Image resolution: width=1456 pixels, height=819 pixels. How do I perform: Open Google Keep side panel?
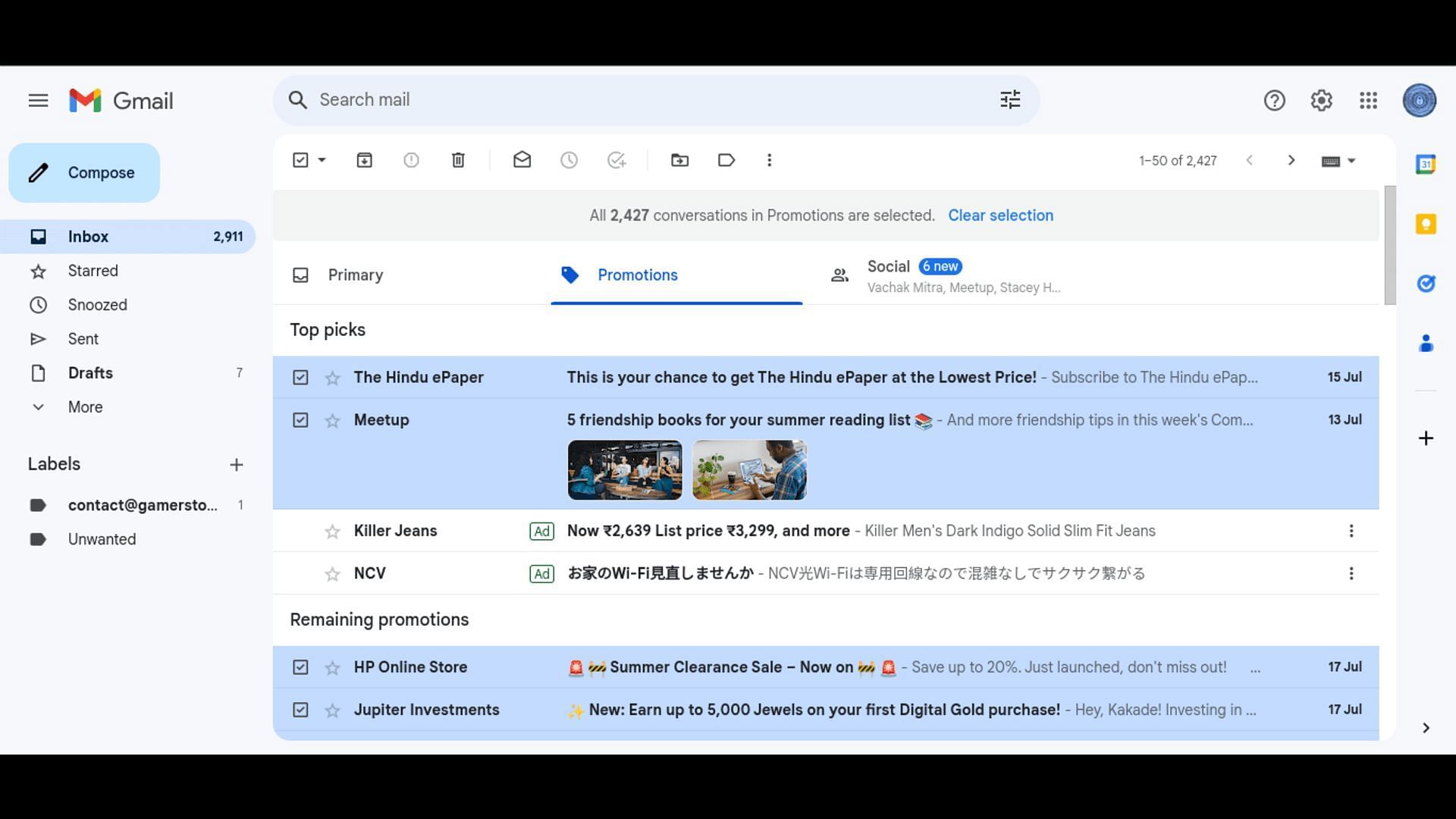point(1426,224)
